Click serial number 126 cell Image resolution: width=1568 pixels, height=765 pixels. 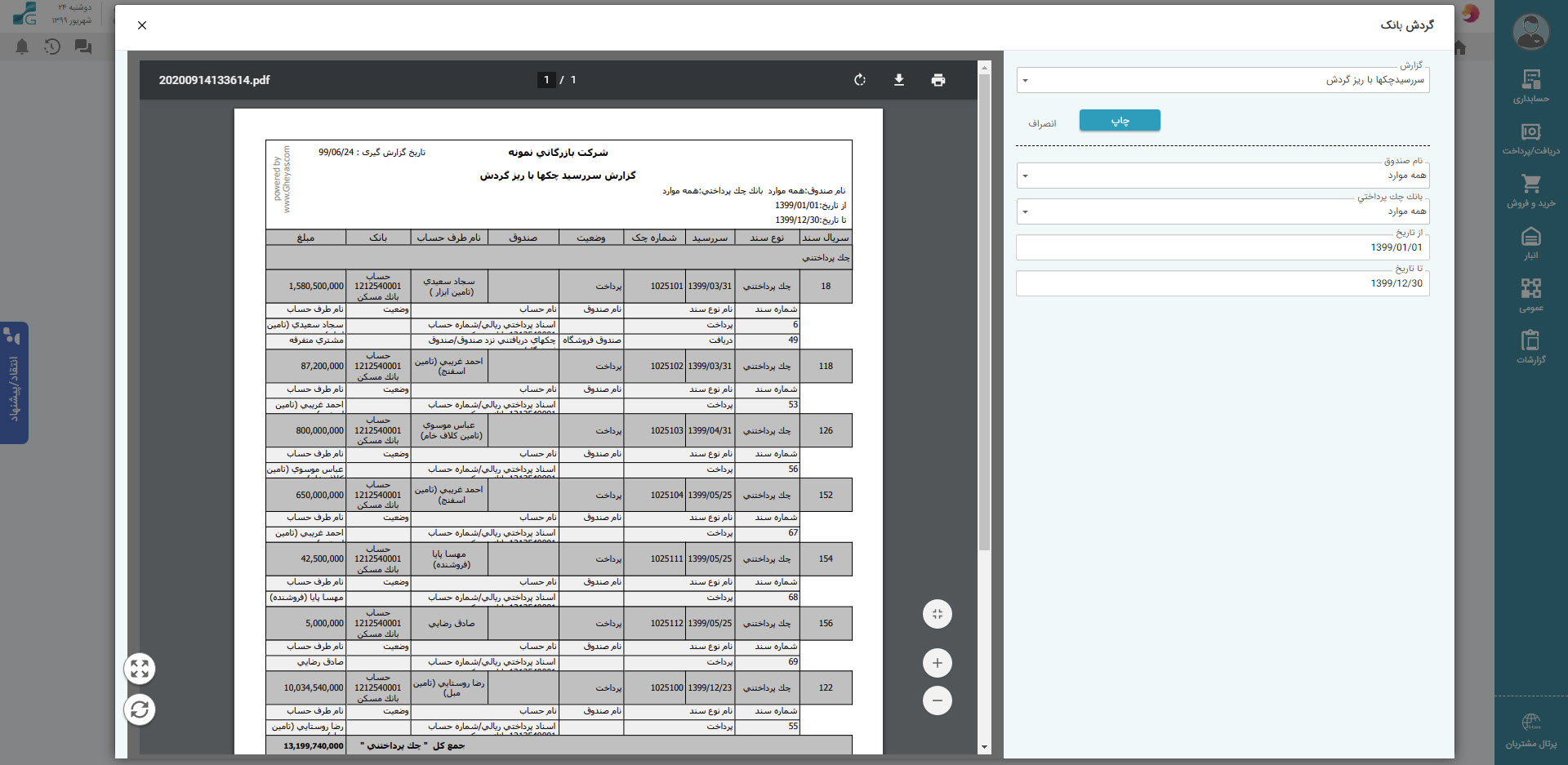tap(826, 430)
